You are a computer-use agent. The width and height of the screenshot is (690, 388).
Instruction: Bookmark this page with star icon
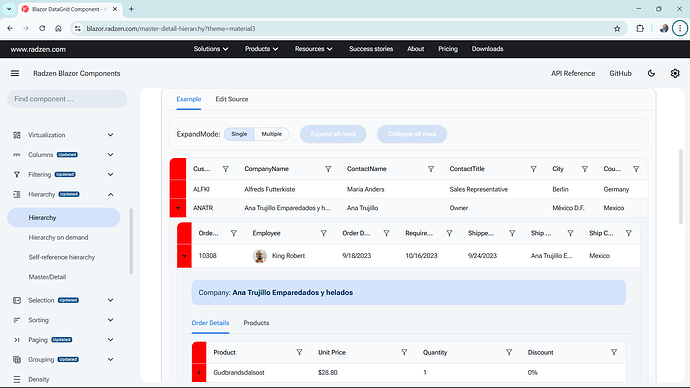[x=617, y=29]
